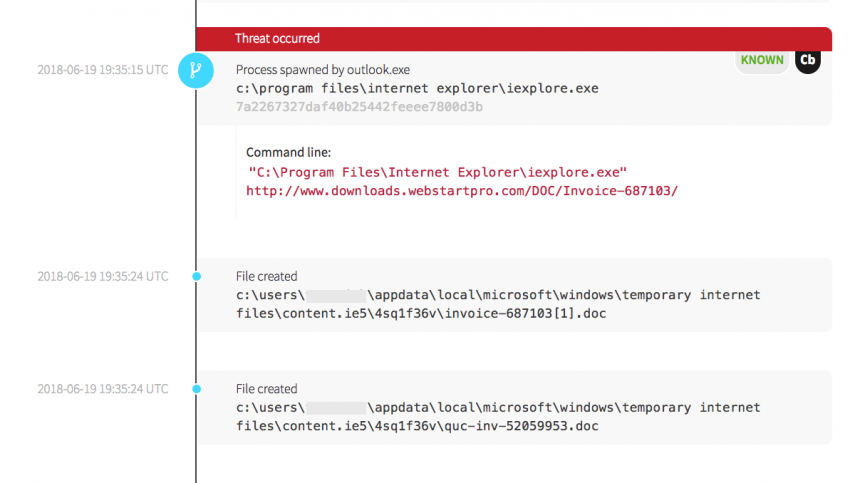Click 'File created' heading above invoice-687103[1].doc
The image size is (865, 483).
pyautogui.click(x=266, y=276)
